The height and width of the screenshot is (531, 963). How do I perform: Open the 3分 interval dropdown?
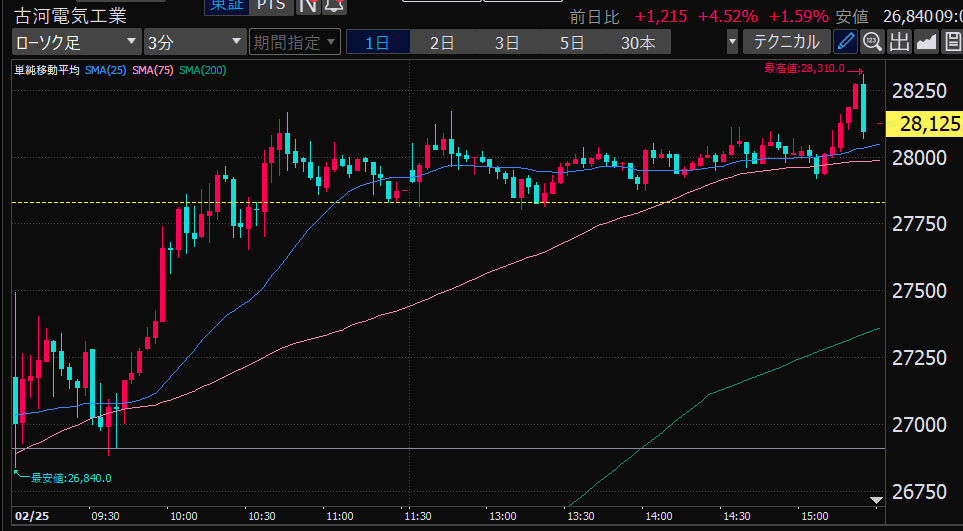point(194,42)
